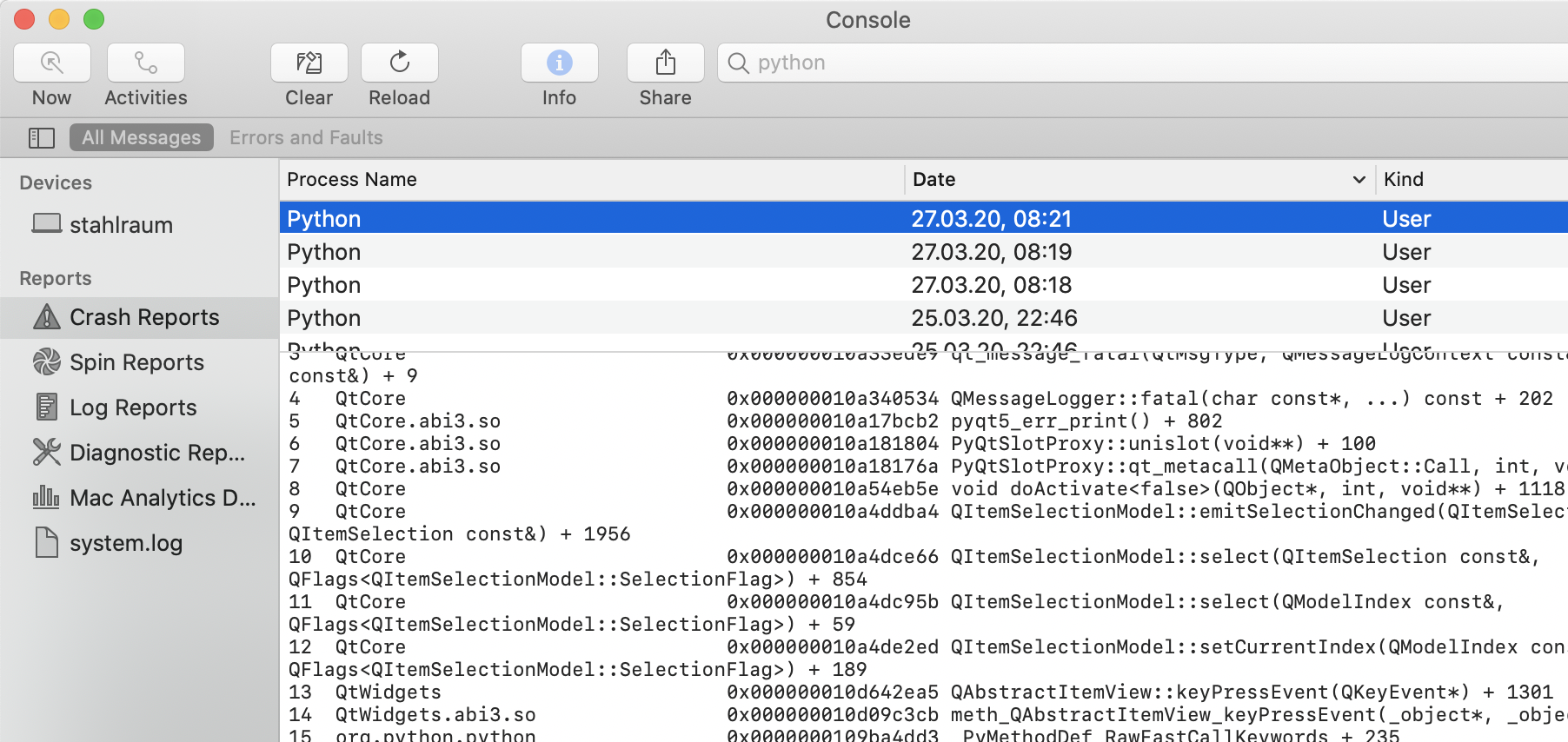Select the Python report from 27.03.20, 08:19
Viewport: 1568px width, 742px height.
pos(923,251)
